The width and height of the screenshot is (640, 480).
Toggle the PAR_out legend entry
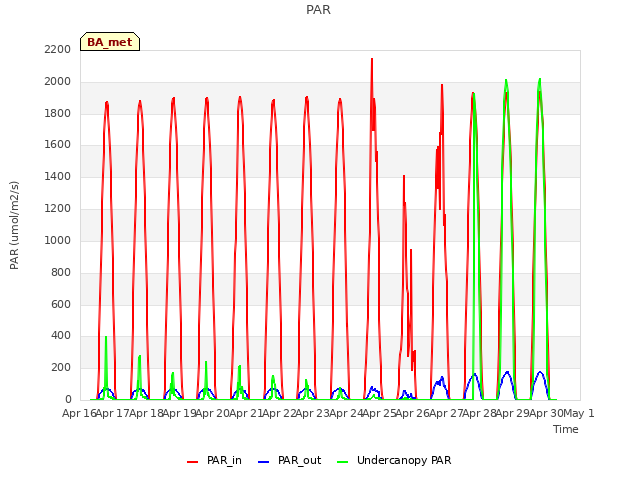point(289,460)
